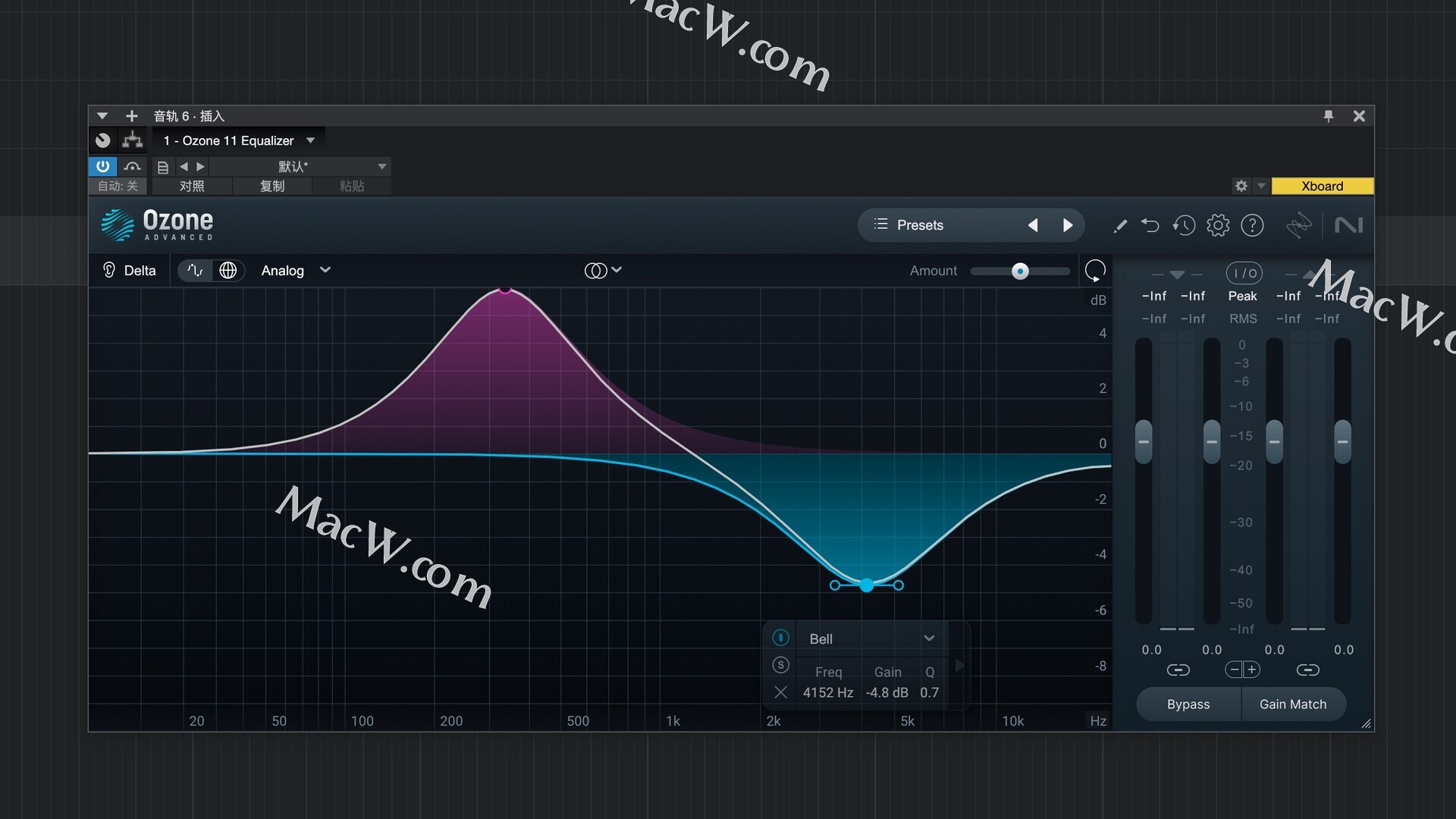Image resolution: width=1456 pixels, height=819 pixels.
Task: Open the Analog mode dropdown
Action: [x=297, y=271]
